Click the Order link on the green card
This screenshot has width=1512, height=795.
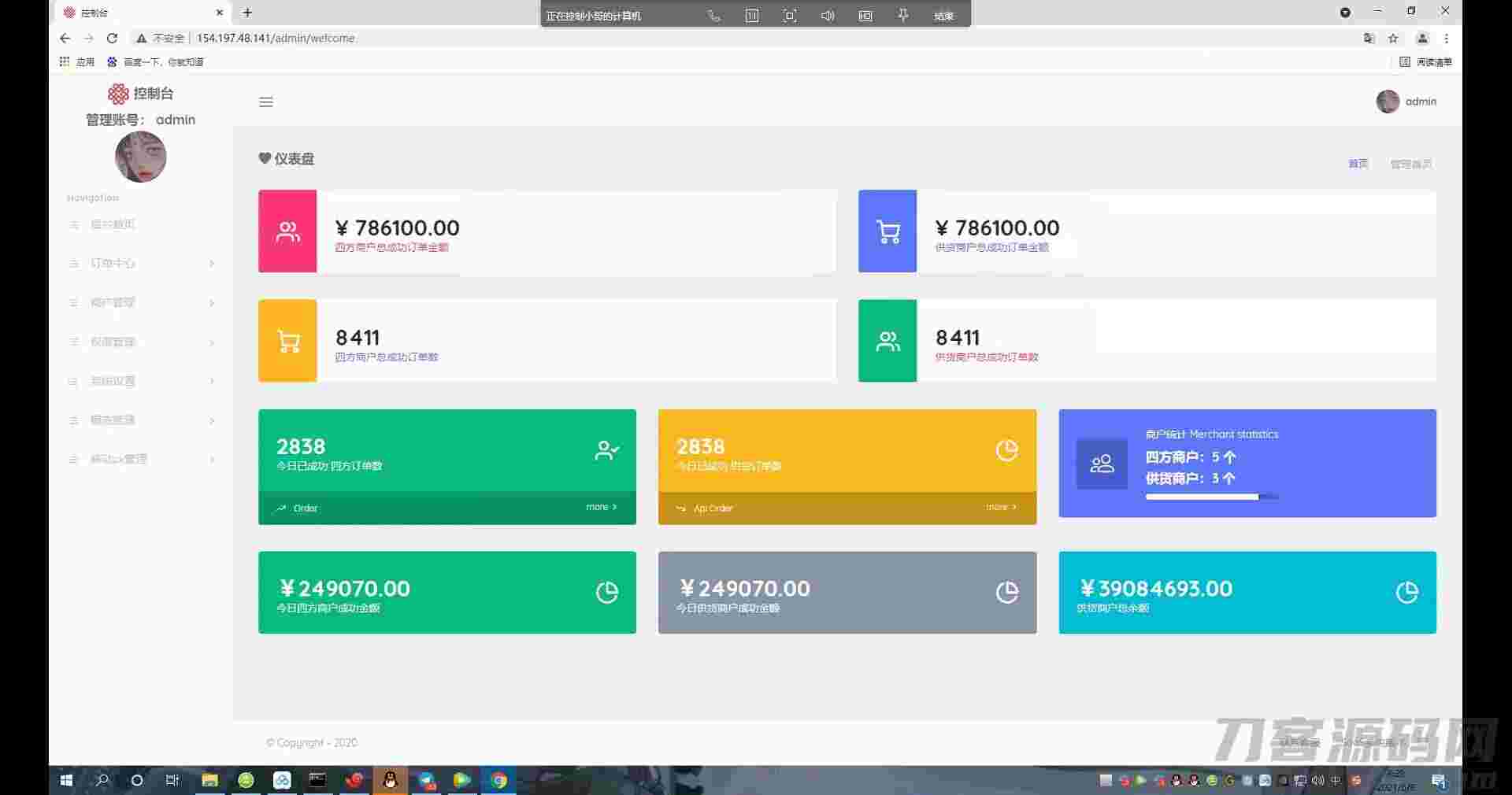(306, 508)
